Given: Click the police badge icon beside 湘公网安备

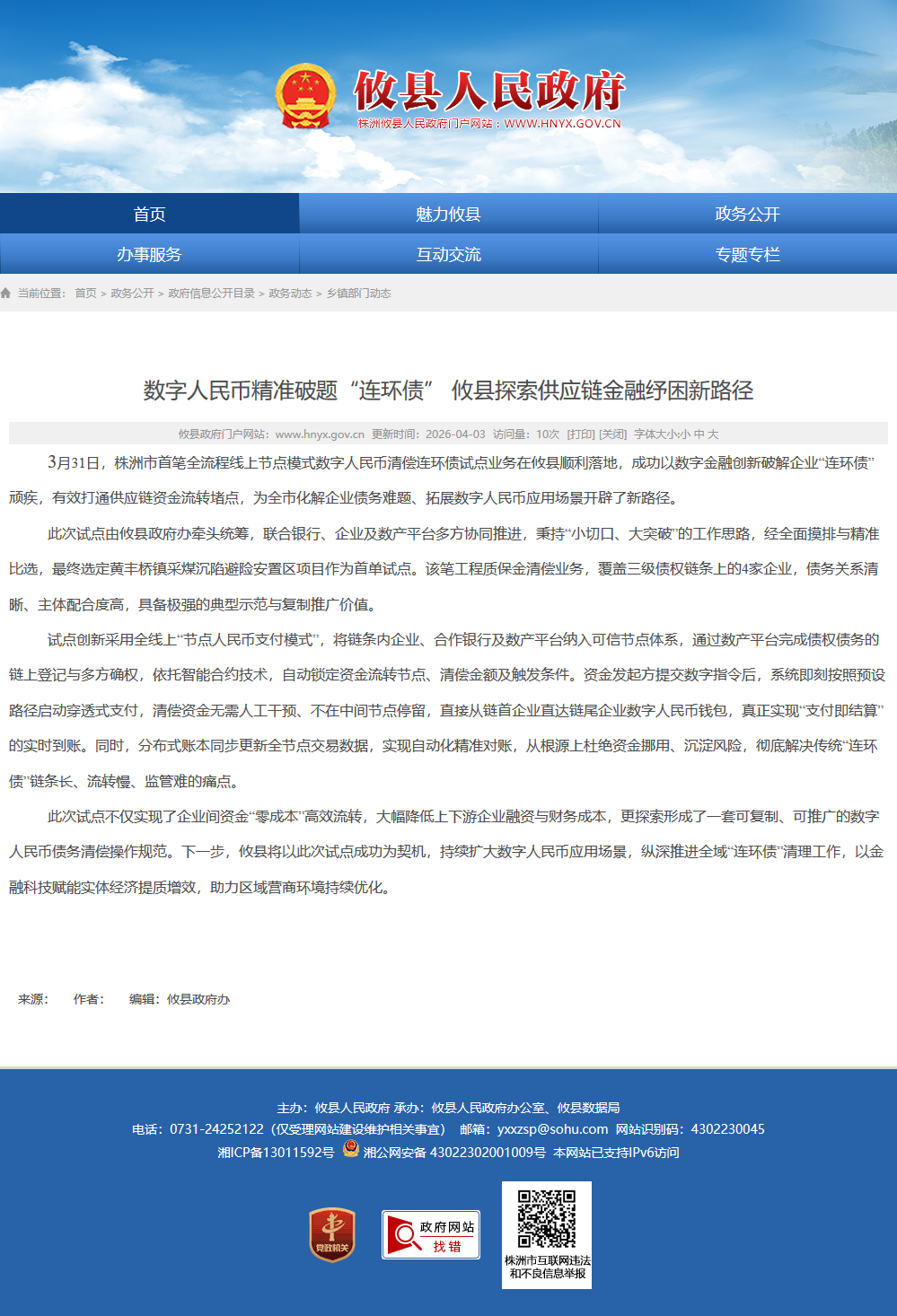Looking at the screenshot, I should pyautogui.click(x=351, y=1149).
